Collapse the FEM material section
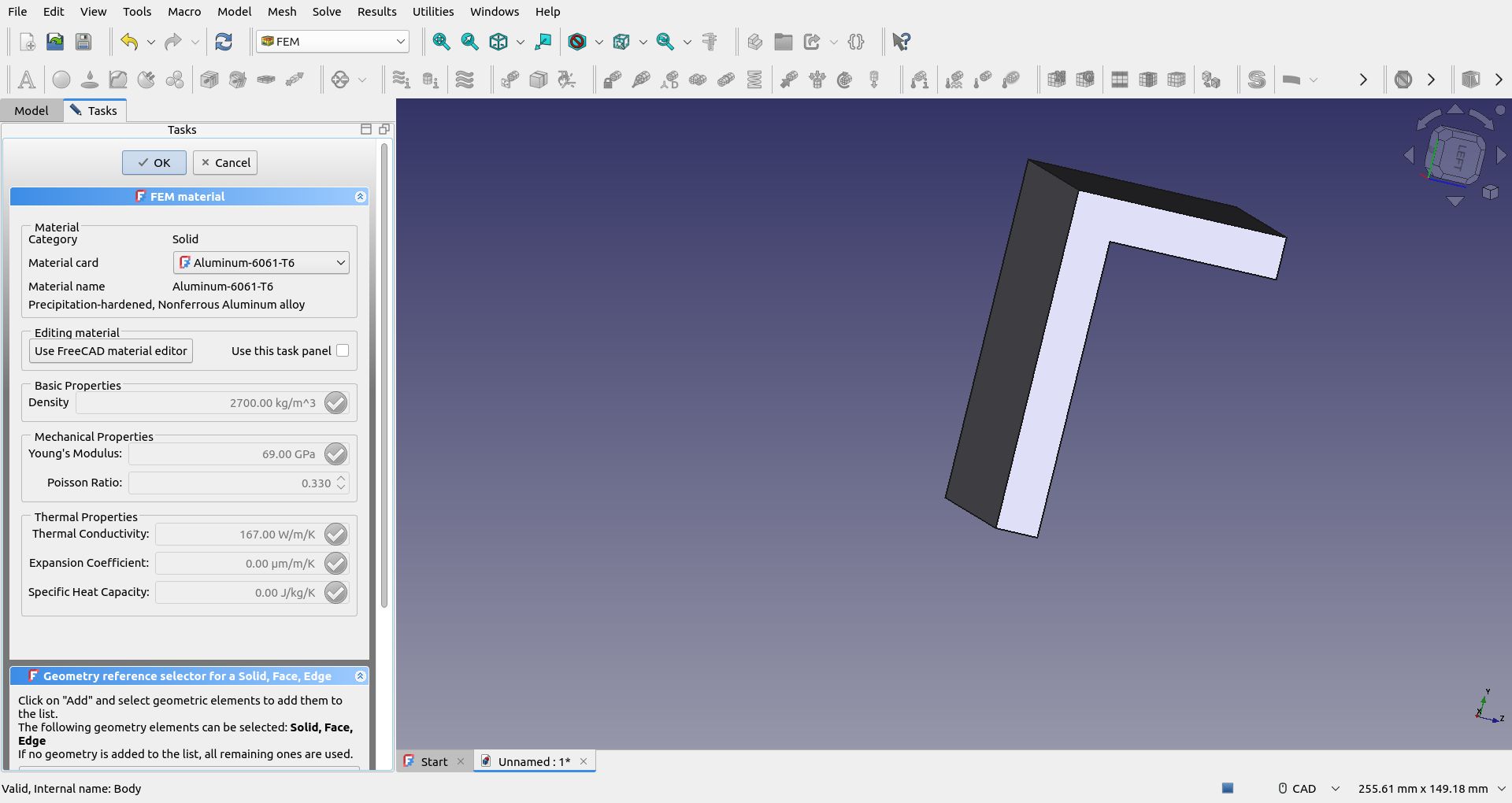The width and height of the screenshot is (1512, 803). (361, 197)
